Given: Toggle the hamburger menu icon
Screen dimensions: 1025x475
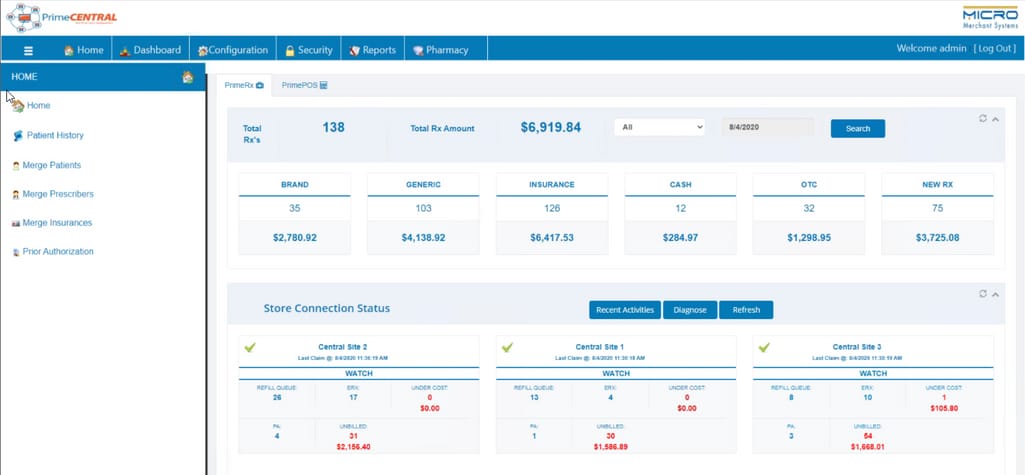Looking at the screenshot, I should pos(28,50).
